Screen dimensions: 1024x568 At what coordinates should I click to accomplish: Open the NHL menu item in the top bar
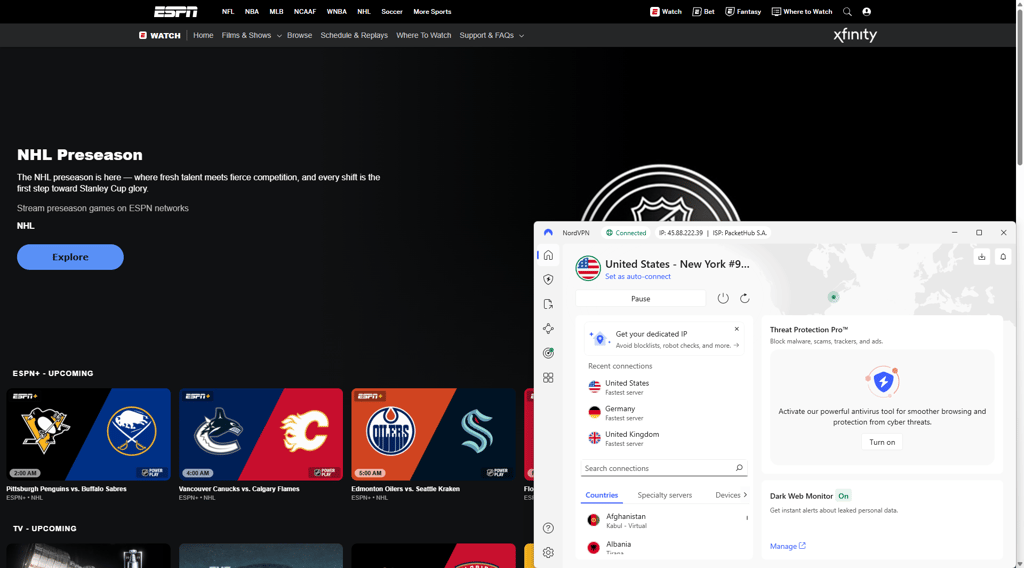pyautogui.click(x=364, y=12)
